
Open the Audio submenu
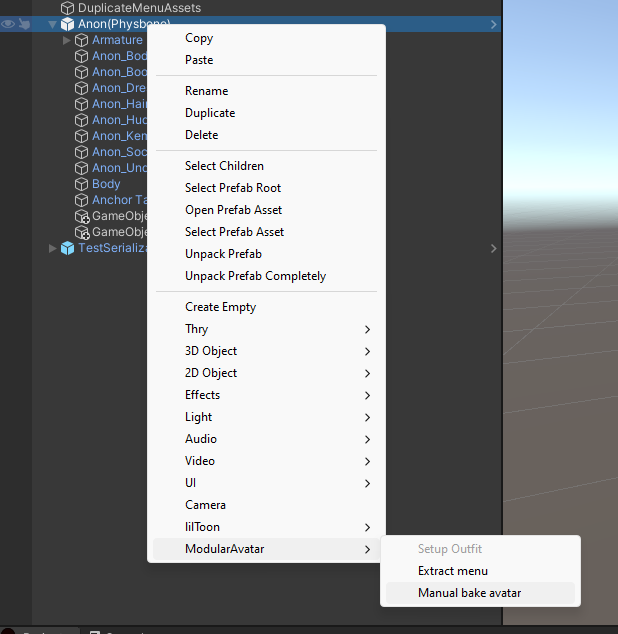pyautogui.click(x=266, y=439)
